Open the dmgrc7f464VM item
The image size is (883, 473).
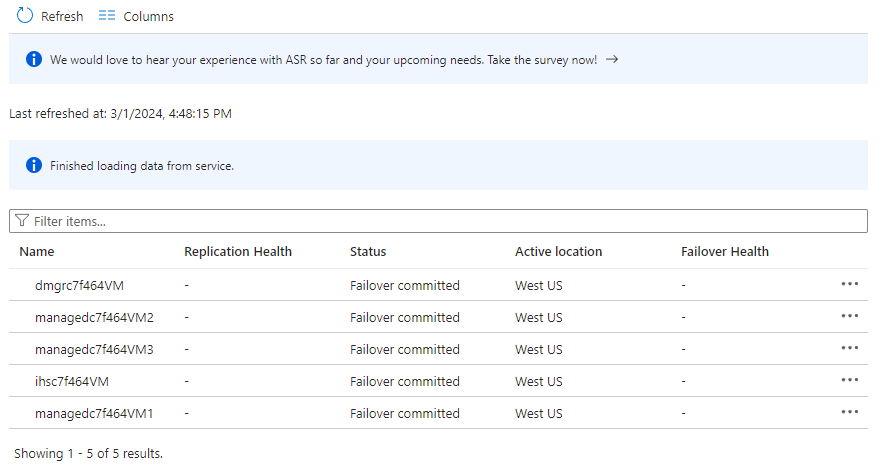tap(79, 285)
